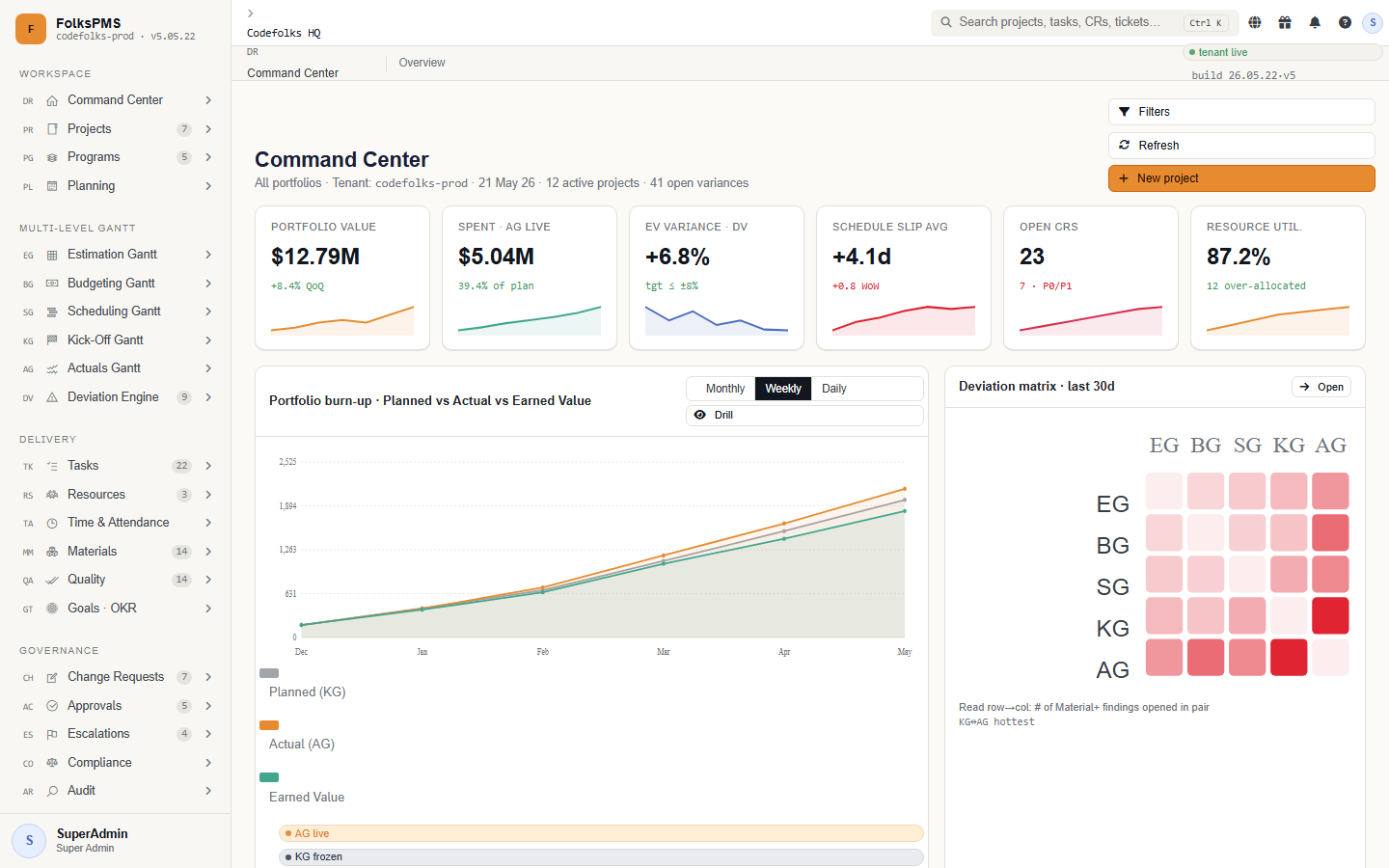Expand the Programs chevron
The width and height of the screenshot is (1389, 868).
[208, 157]
